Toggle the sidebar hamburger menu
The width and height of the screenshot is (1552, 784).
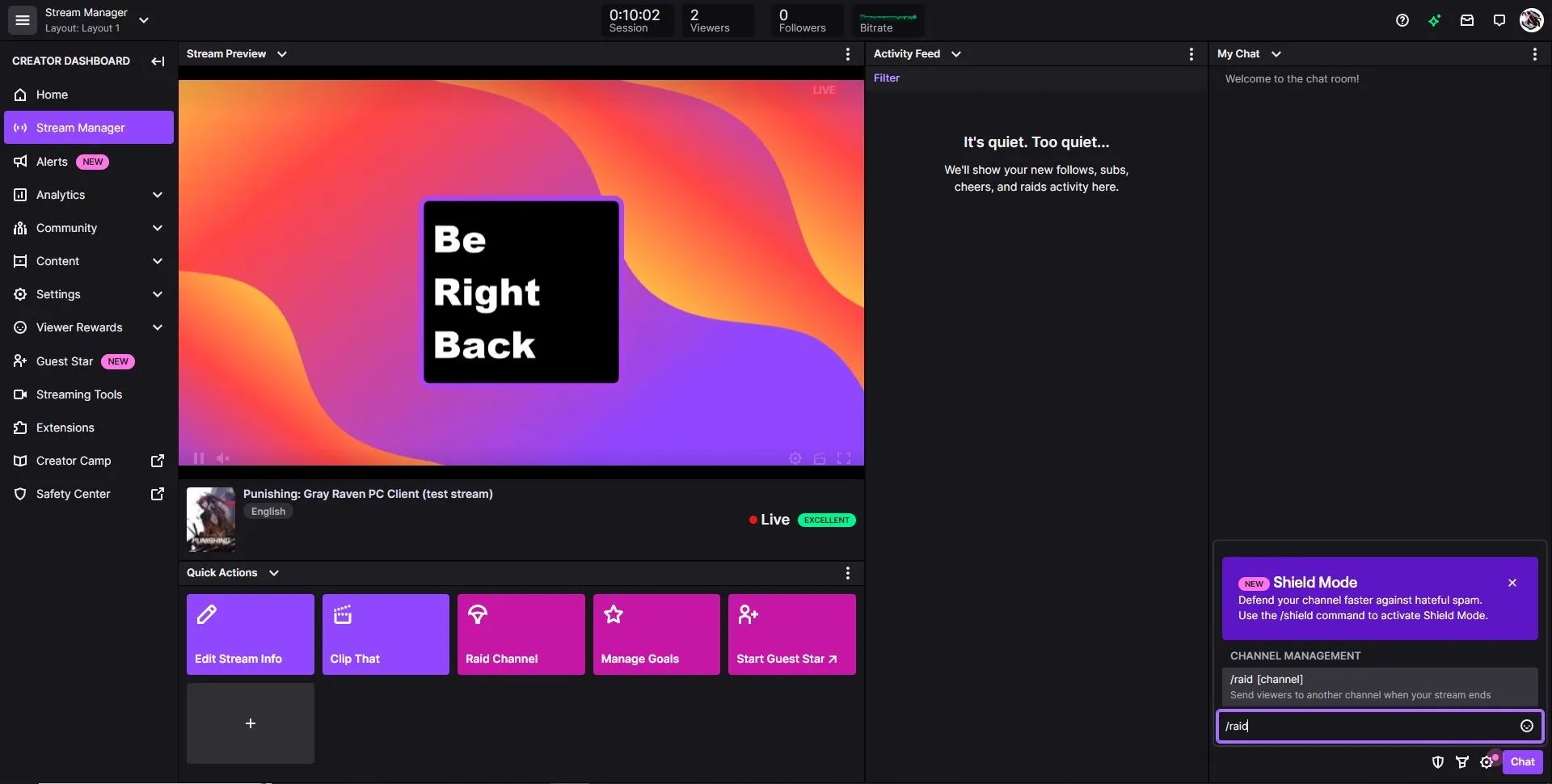click(x=22, y=20)
